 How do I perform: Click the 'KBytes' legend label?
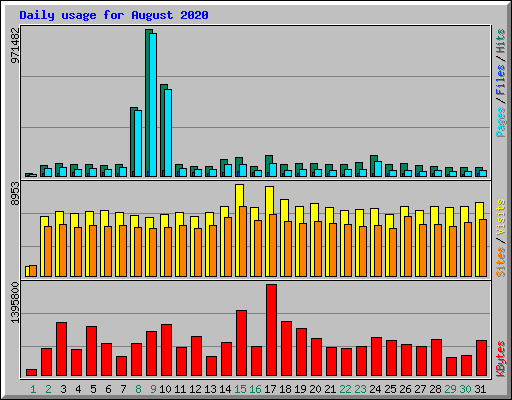501,359
